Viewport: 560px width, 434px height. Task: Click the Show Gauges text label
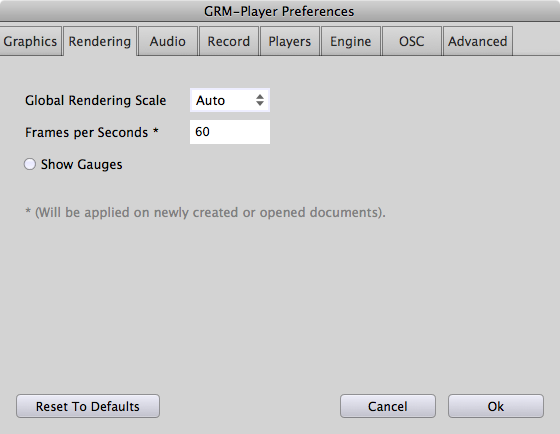coord(81,165)
